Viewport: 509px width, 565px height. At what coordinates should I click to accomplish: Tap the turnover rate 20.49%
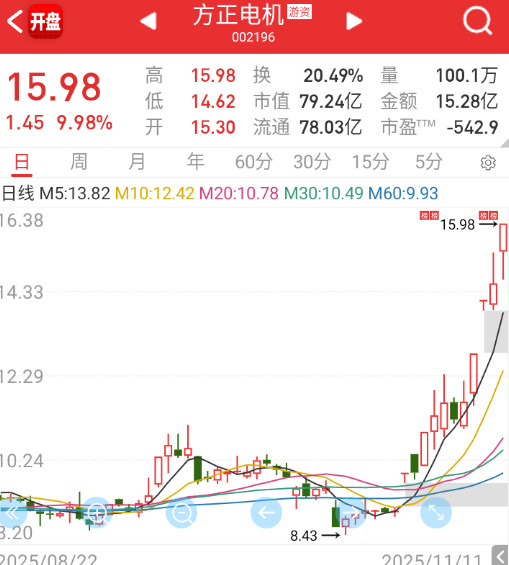click(x=333, y=76)
